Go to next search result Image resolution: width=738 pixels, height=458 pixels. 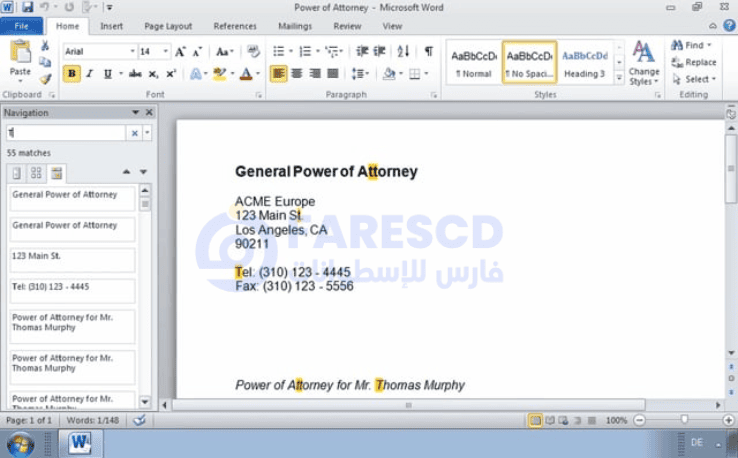[144, 172]
